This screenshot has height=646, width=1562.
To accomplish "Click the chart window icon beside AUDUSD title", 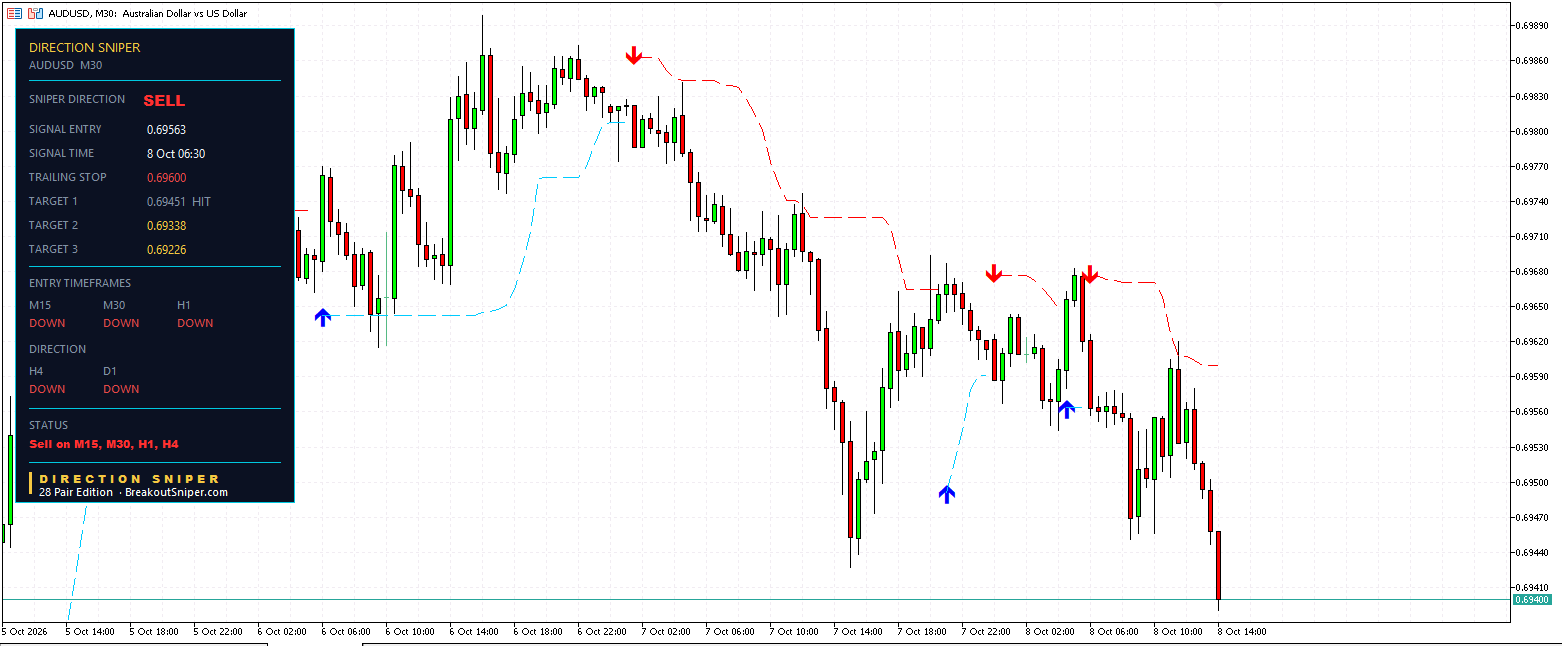I will pyautogui.click(x=14, y=13).
